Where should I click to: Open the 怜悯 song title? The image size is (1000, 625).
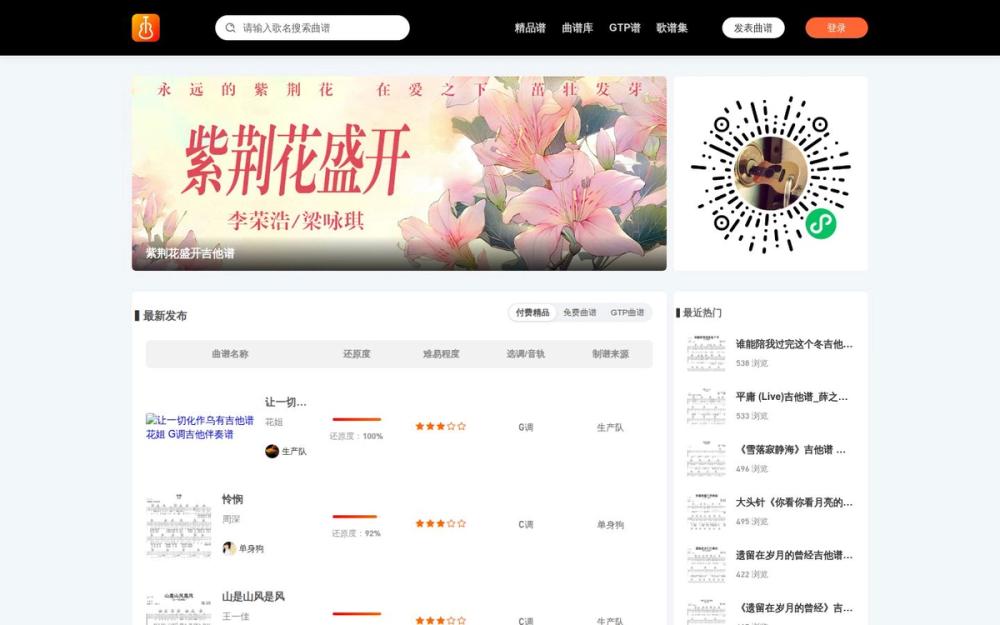click(232, 499)
